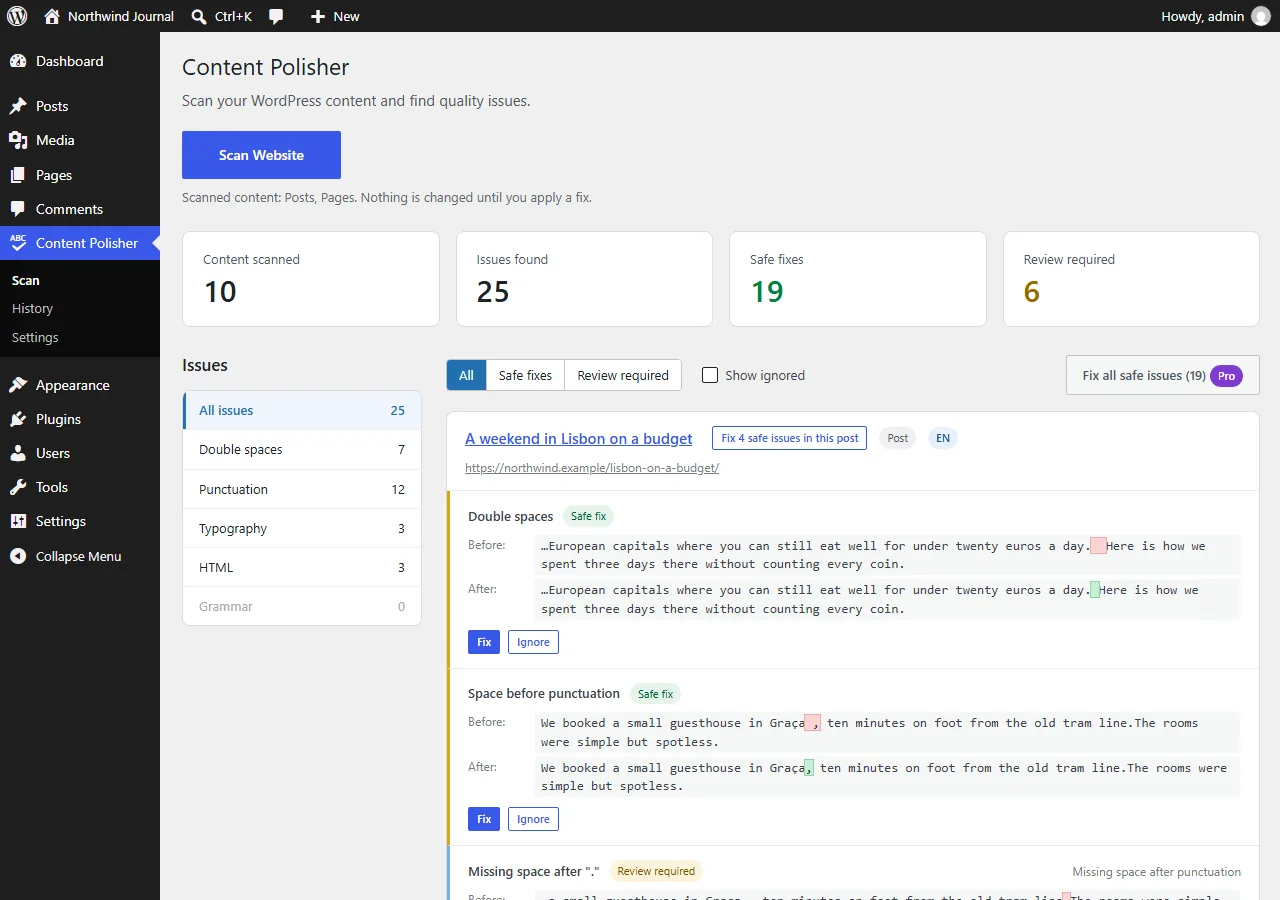The width and height of the screenshot is (1280, 900).
Task: Open the Dashboard gauge icon
Action: point(18,61)
